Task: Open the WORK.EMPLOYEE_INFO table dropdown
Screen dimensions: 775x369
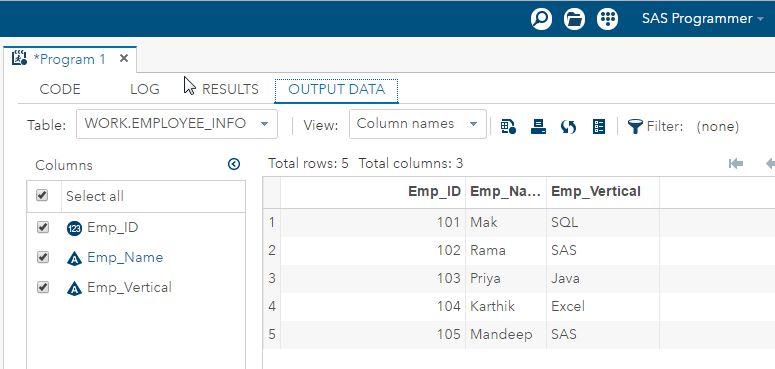Action: [177, 123]
